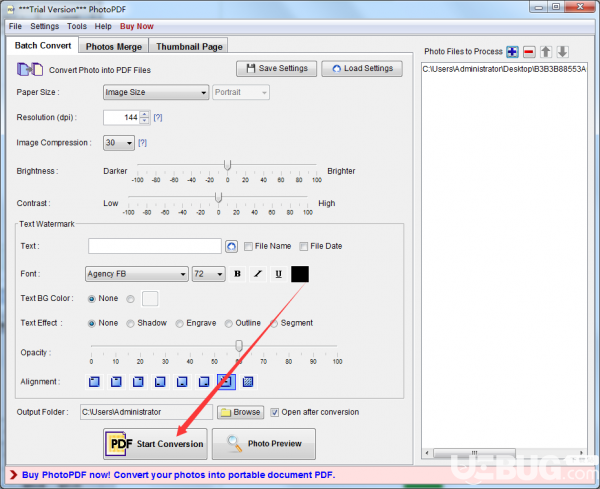Select sixth alignment icon, bottom-right
This screenshot has width=600, height=489.
click(x=204, y=382)
